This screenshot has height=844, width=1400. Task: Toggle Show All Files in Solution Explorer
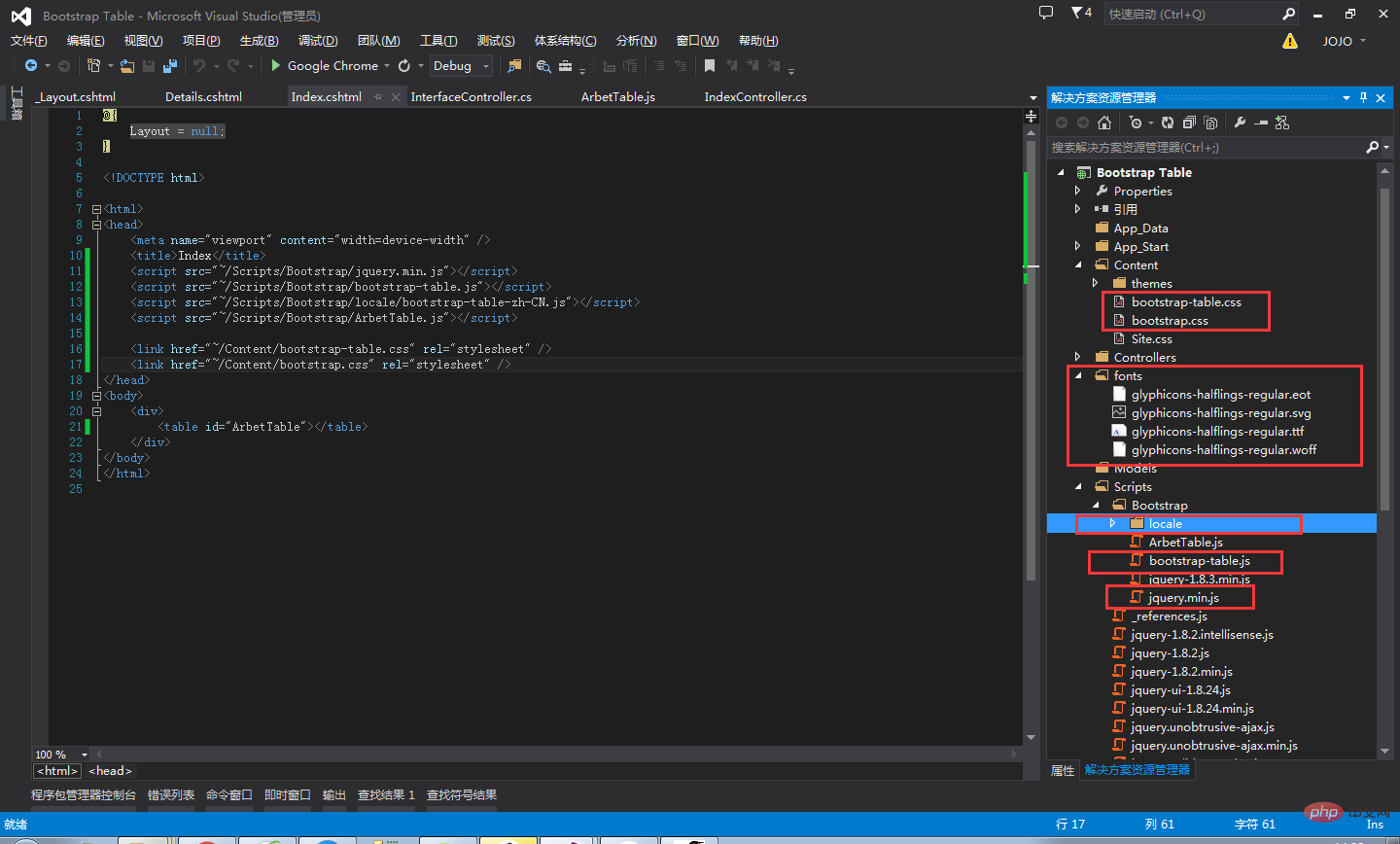[1210, 123]
